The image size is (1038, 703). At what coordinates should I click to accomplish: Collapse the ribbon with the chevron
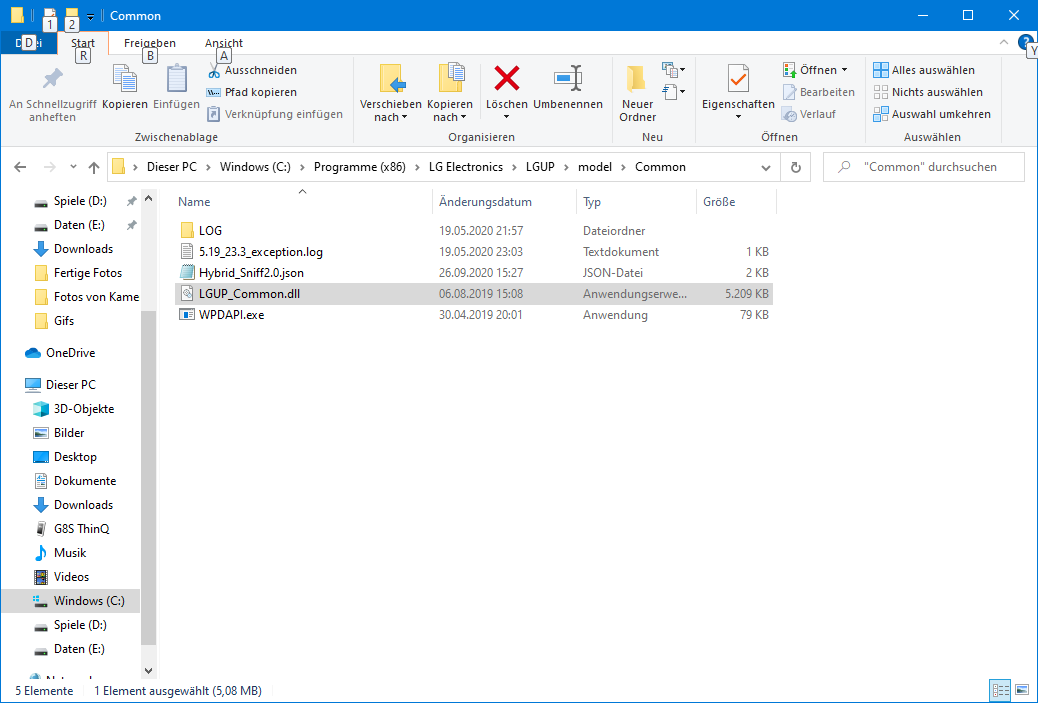coord(1004,42)
